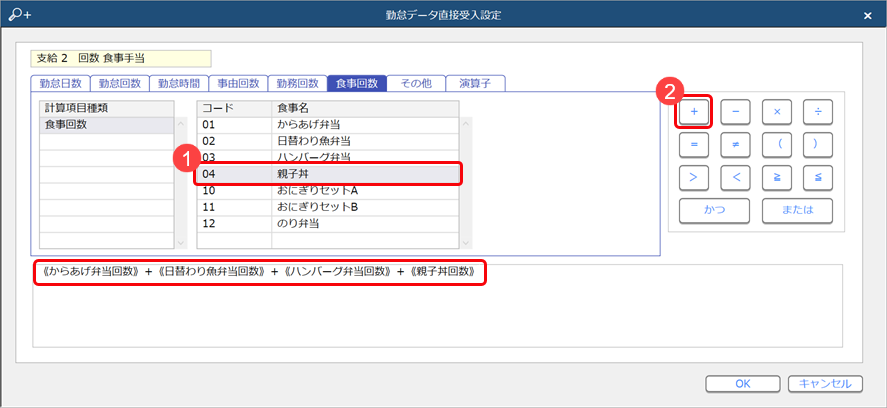Image resolution: width=887 pixels, height=408 pixels.
Task: Switch to the 勤怠日数 tab
Action: pyautogui.click(x=61, y=84)
